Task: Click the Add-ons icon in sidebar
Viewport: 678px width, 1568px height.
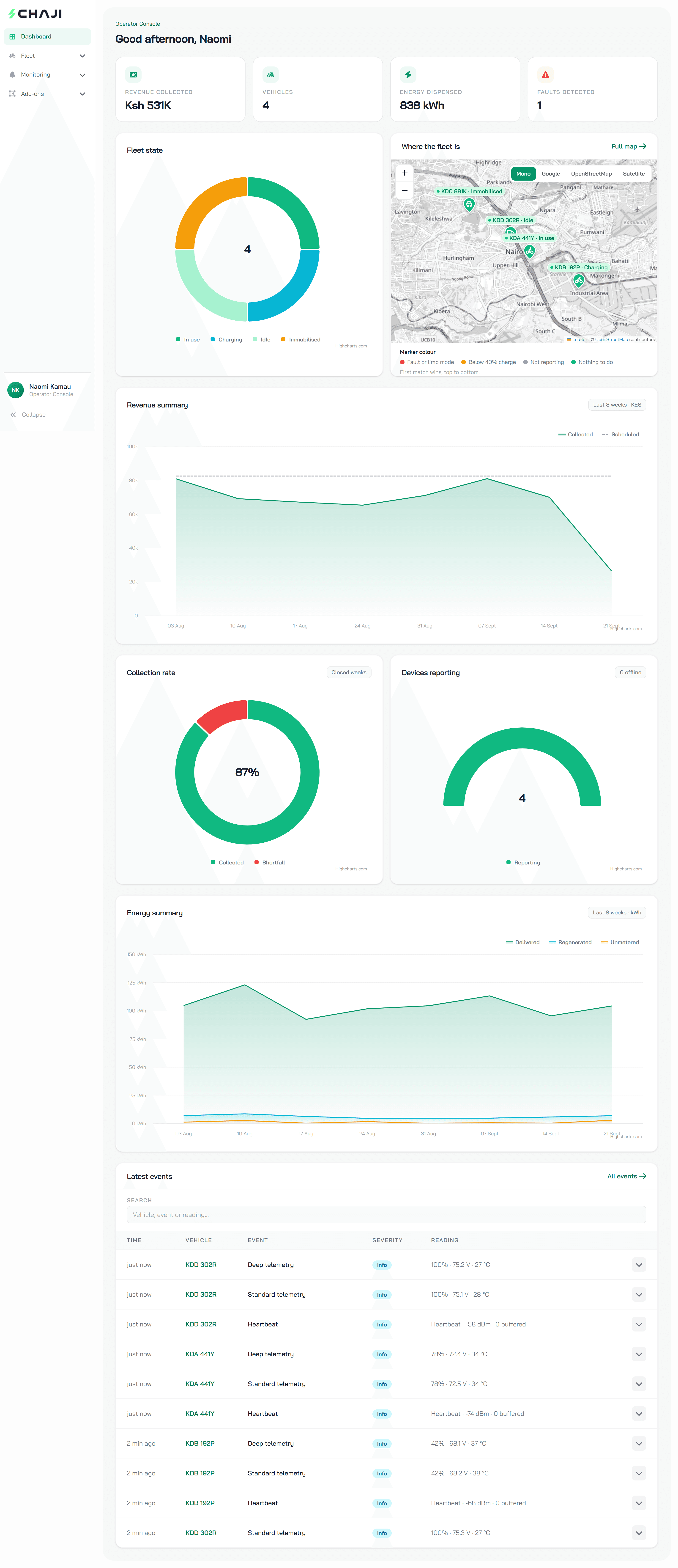Action: pos(12,94)
